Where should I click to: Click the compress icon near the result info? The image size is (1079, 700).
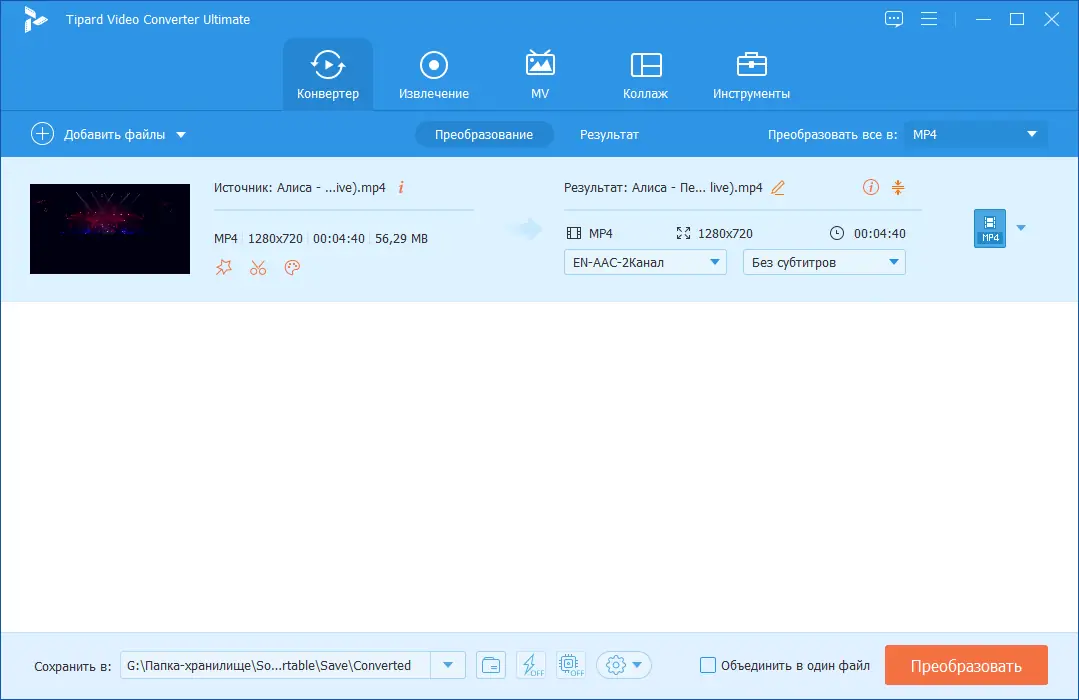pyautogui.click(x=897, y=187)
